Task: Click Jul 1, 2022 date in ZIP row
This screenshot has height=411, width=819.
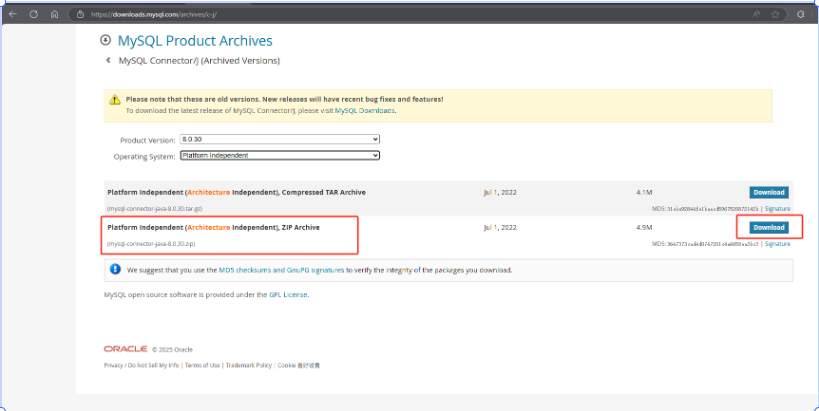Action: tap(500, 228)
